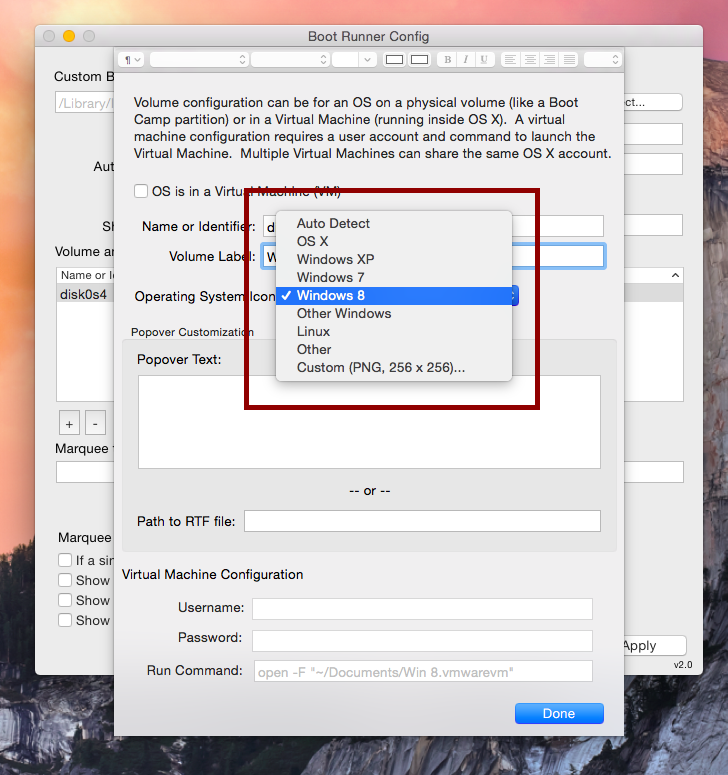Image resolution: width=728 pixels, height=775 pixels.
Task: Toggle the last Show checkbox
Action: 65,620
